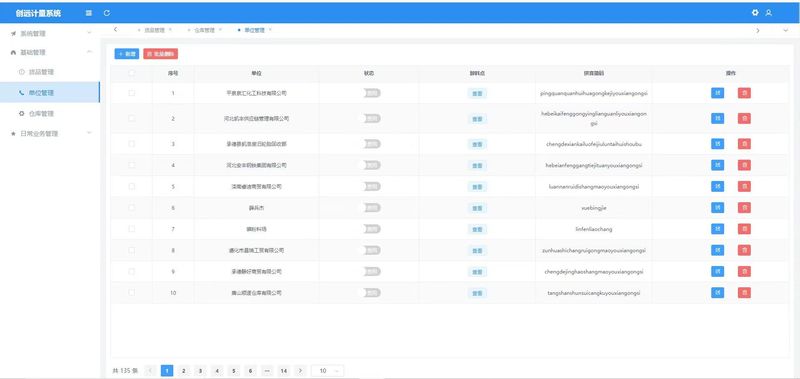Image resolution: width=800 pixels, height=379 pixels.
Task: Click red trash icon for xuebingjie row
Action: click(x=744, y=208)
